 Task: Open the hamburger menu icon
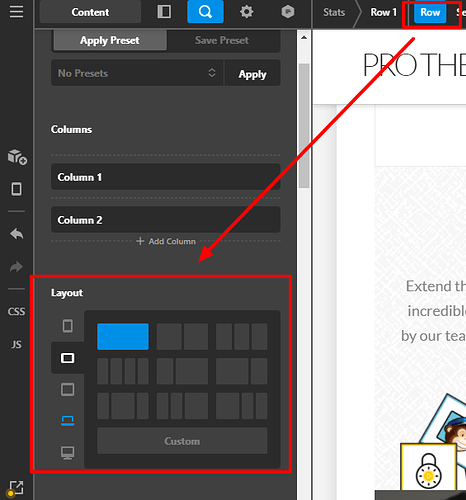point(16,12)
